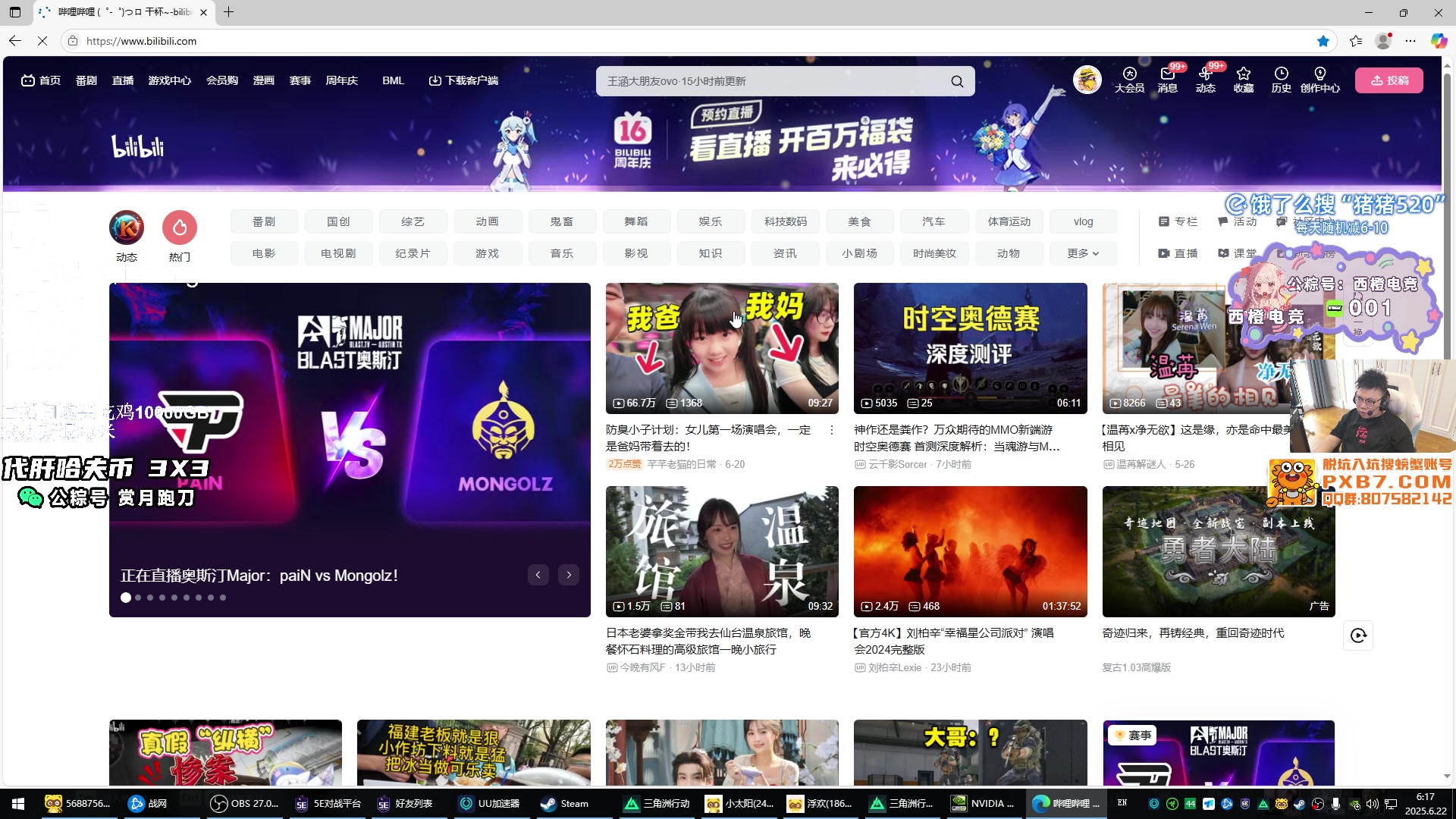
Task: Select third carousel indicator dot
Action: [150, 598]
